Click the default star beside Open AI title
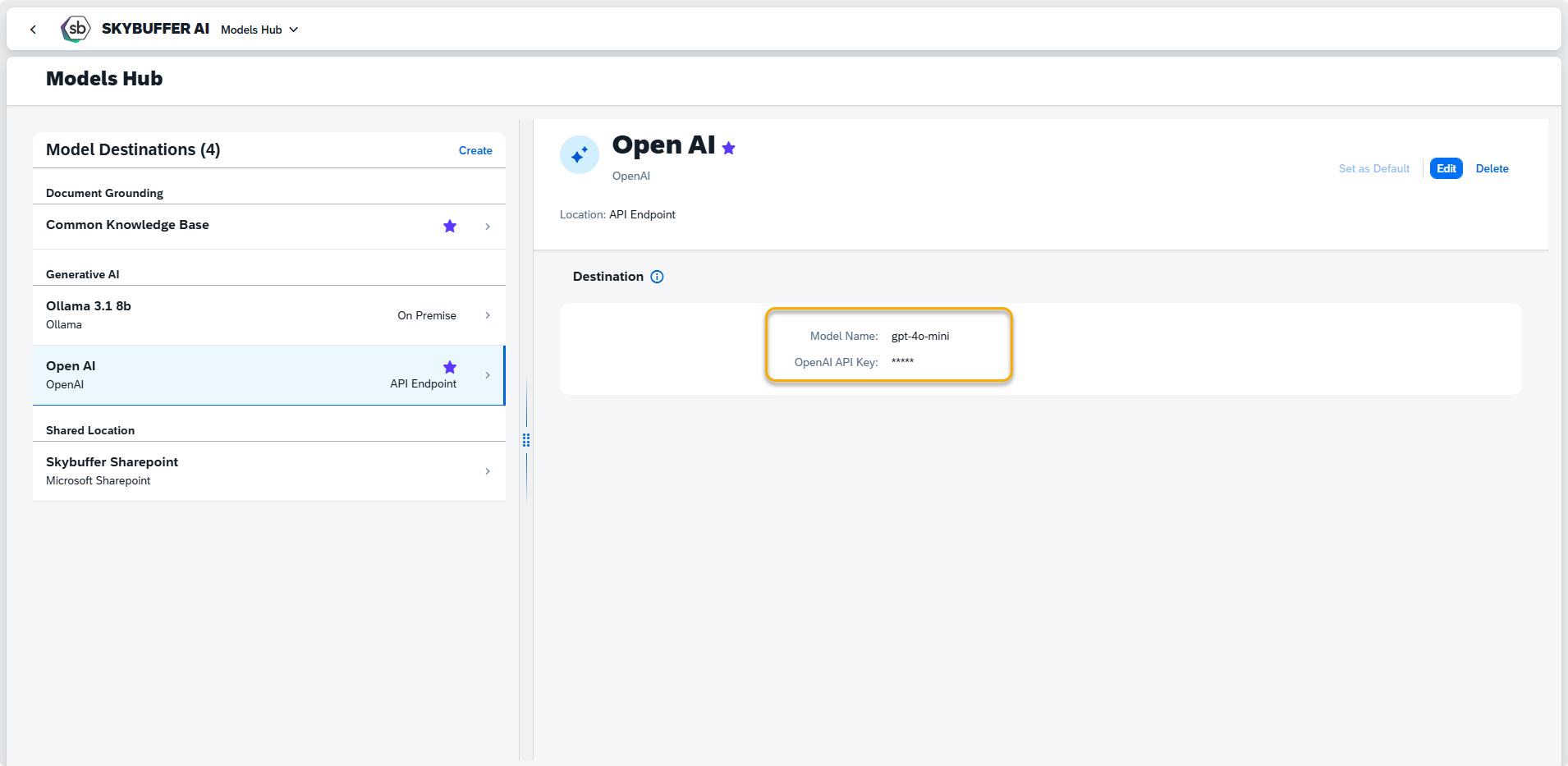The width and height of the screenshot is (1568, 766). tap(729, 148)
